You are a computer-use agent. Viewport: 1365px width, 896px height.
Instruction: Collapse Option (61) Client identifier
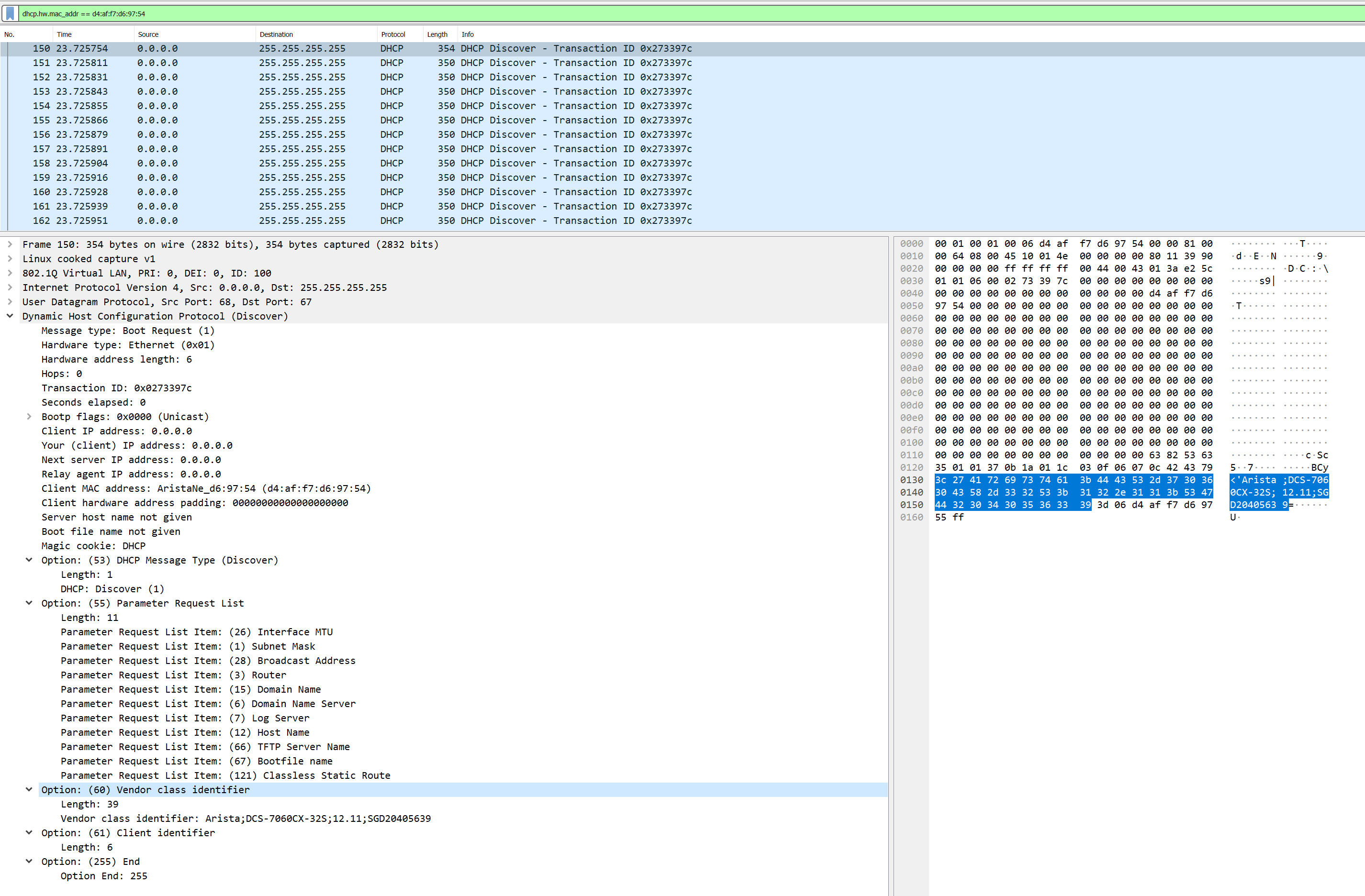tap(29, 832)
